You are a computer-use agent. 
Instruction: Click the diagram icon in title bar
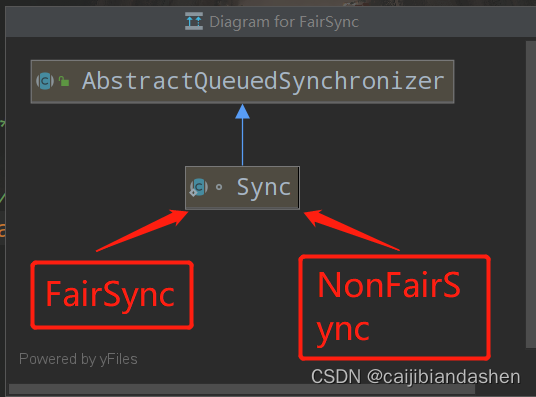pos(194,21)
